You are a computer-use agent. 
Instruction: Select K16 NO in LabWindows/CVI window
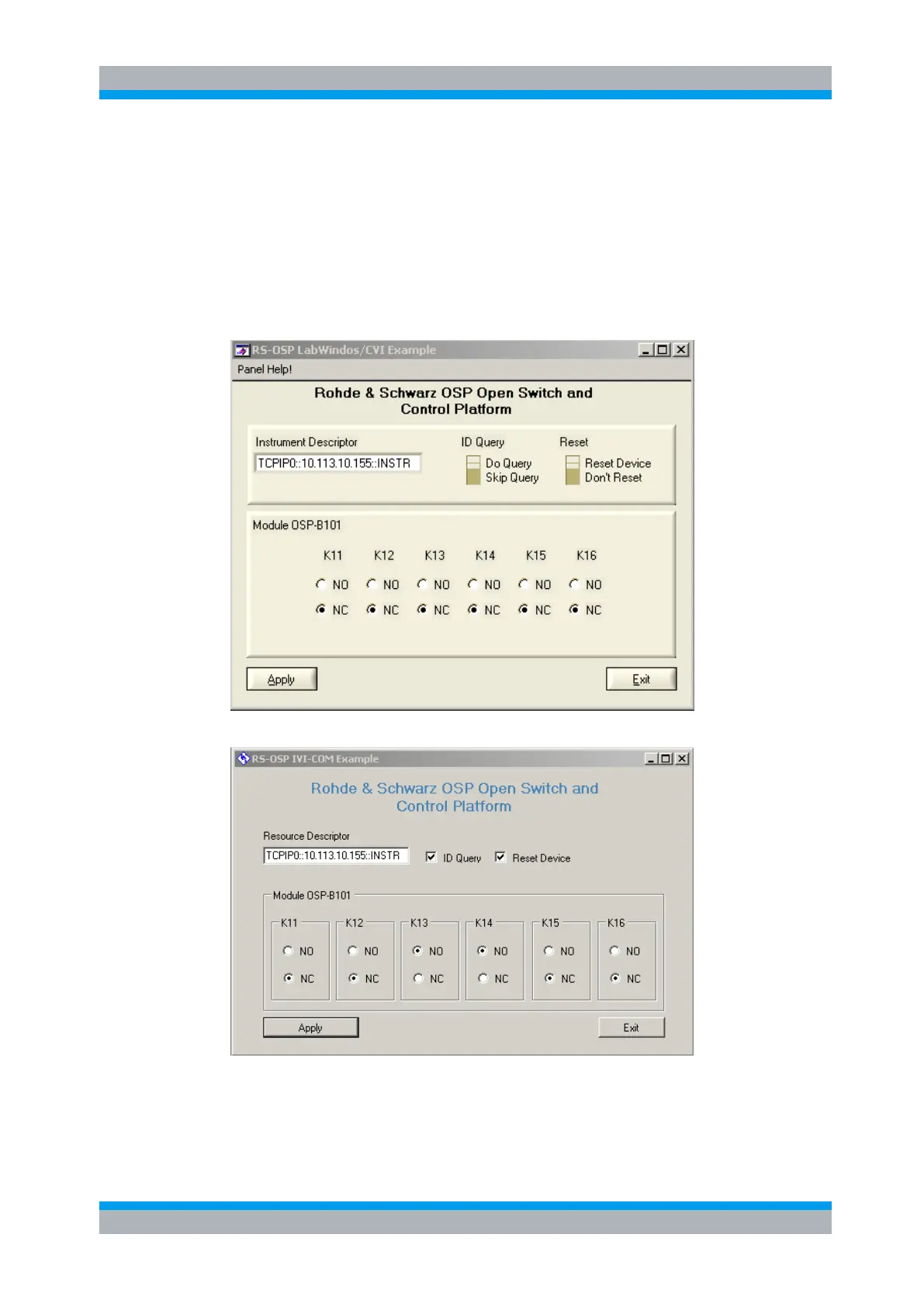[574, 584]
